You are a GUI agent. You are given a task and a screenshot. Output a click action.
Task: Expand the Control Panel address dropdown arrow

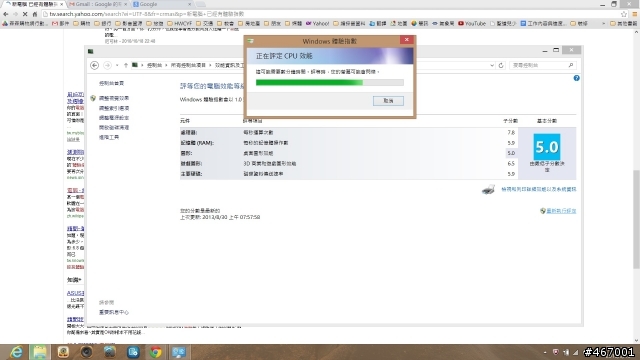(x=492, y=65)
